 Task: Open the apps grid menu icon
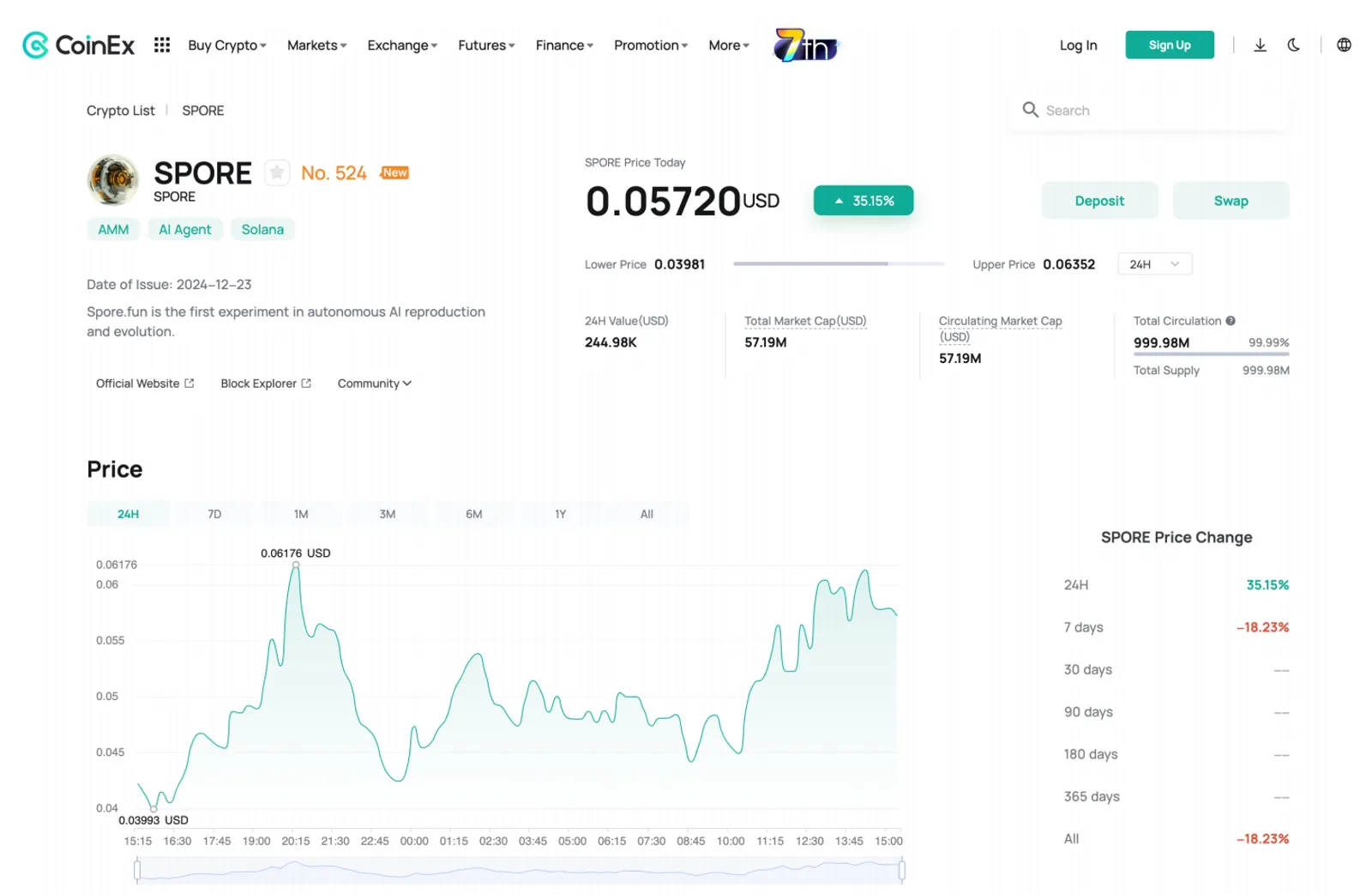[162, 45]
